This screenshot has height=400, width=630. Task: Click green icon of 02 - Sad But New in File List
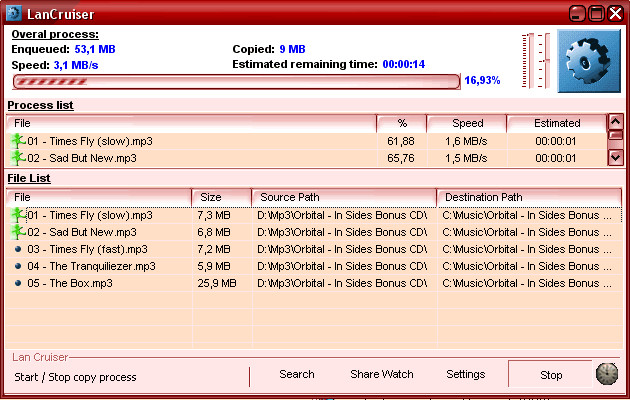tap(18, 232)
